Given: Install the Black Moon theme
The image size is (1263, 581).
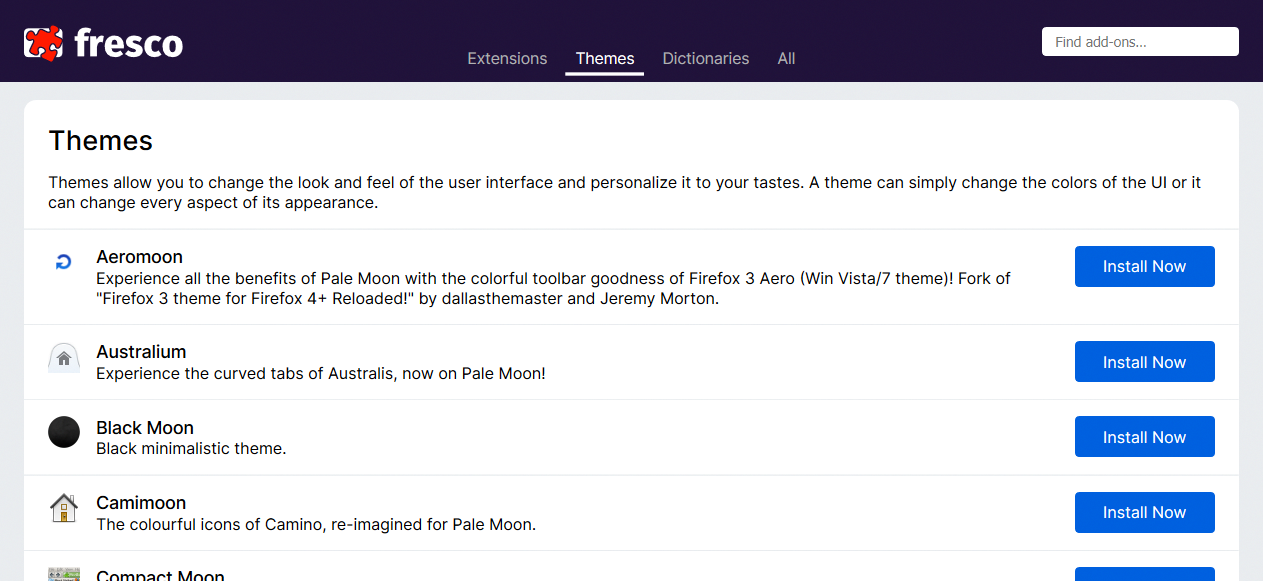Looking at the screenshot, I should (1144, 436).
